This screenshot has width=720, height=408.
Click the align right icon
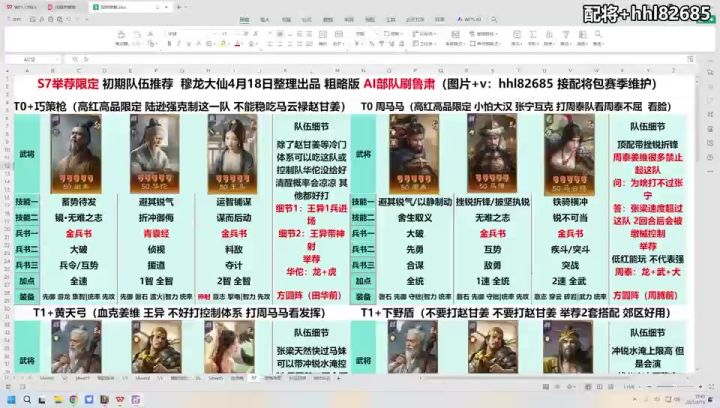290,44
